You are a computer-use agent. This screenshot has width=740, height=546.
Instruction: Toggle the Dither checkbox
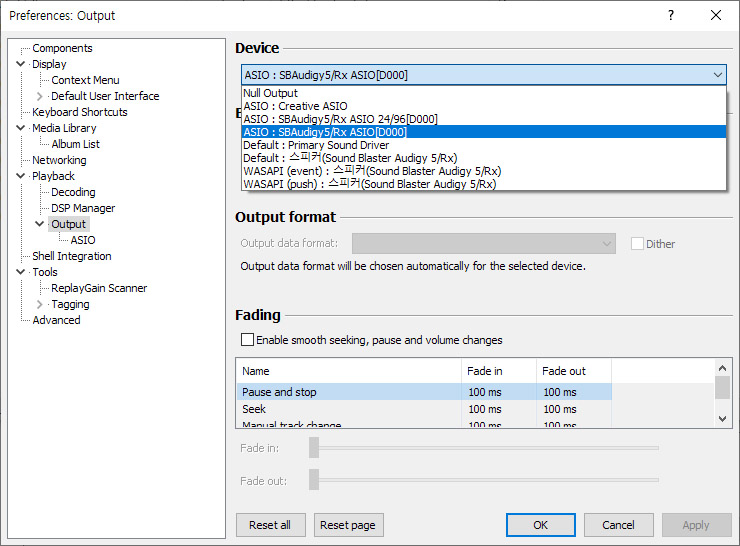pos(637,243)
